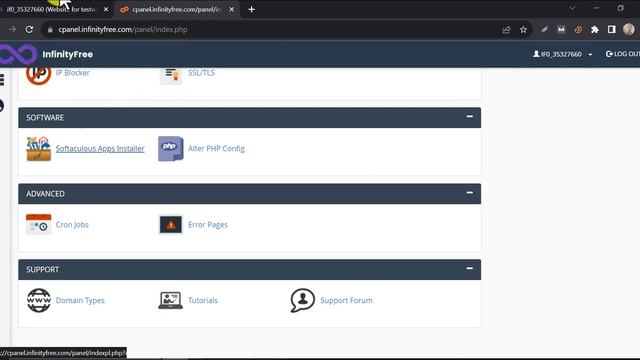Click the Error Pages warning icon
The width and height of the screenshot is (640, 360).
click(171, 224)
